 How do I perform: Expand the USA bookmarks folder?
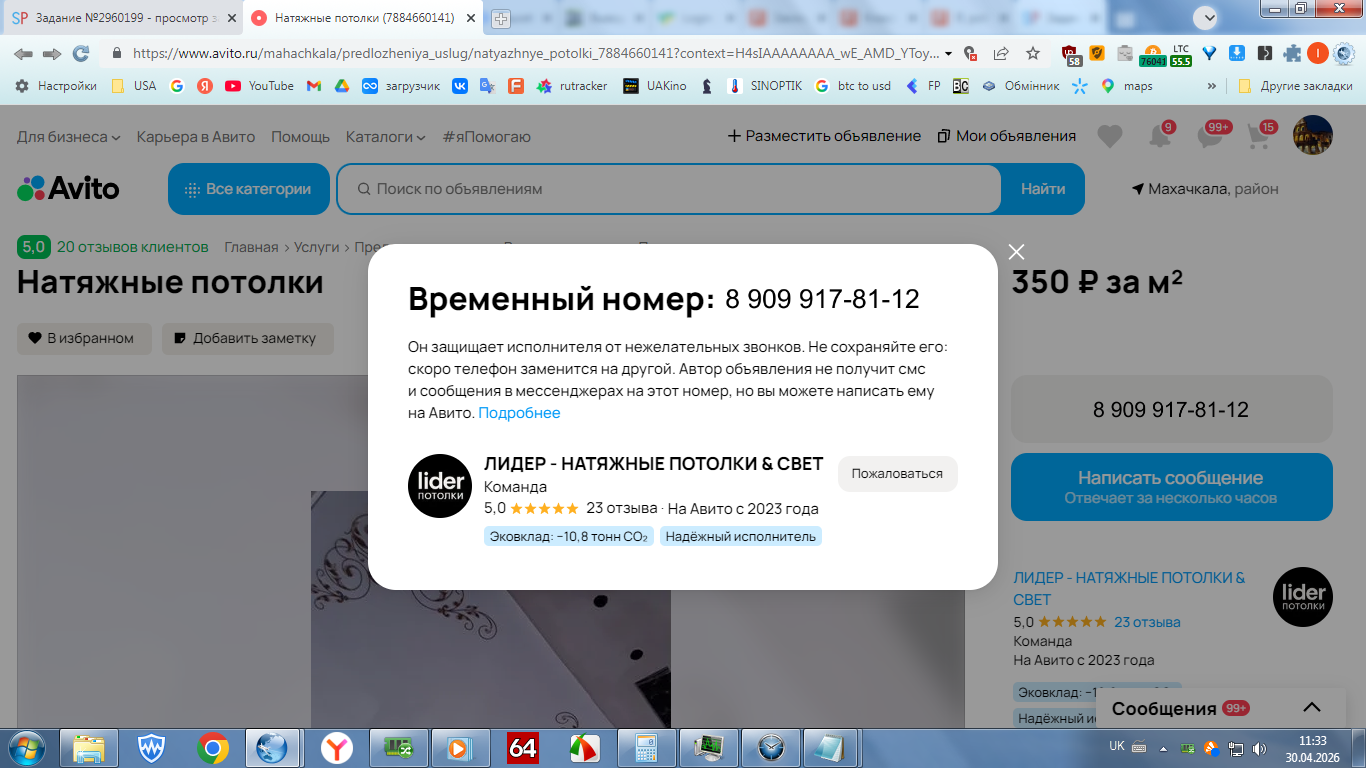pos(134,86)
